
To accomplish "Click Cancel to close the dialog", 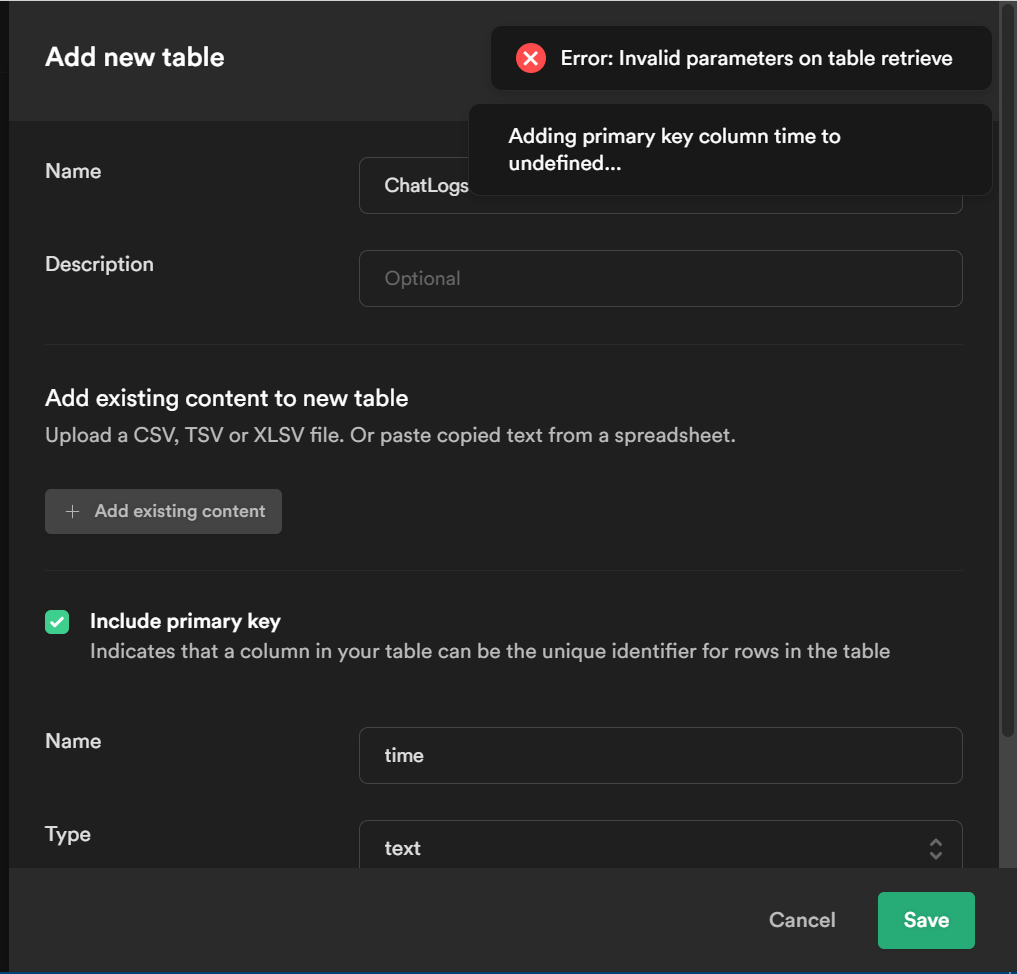I will [x=801, y=920].
